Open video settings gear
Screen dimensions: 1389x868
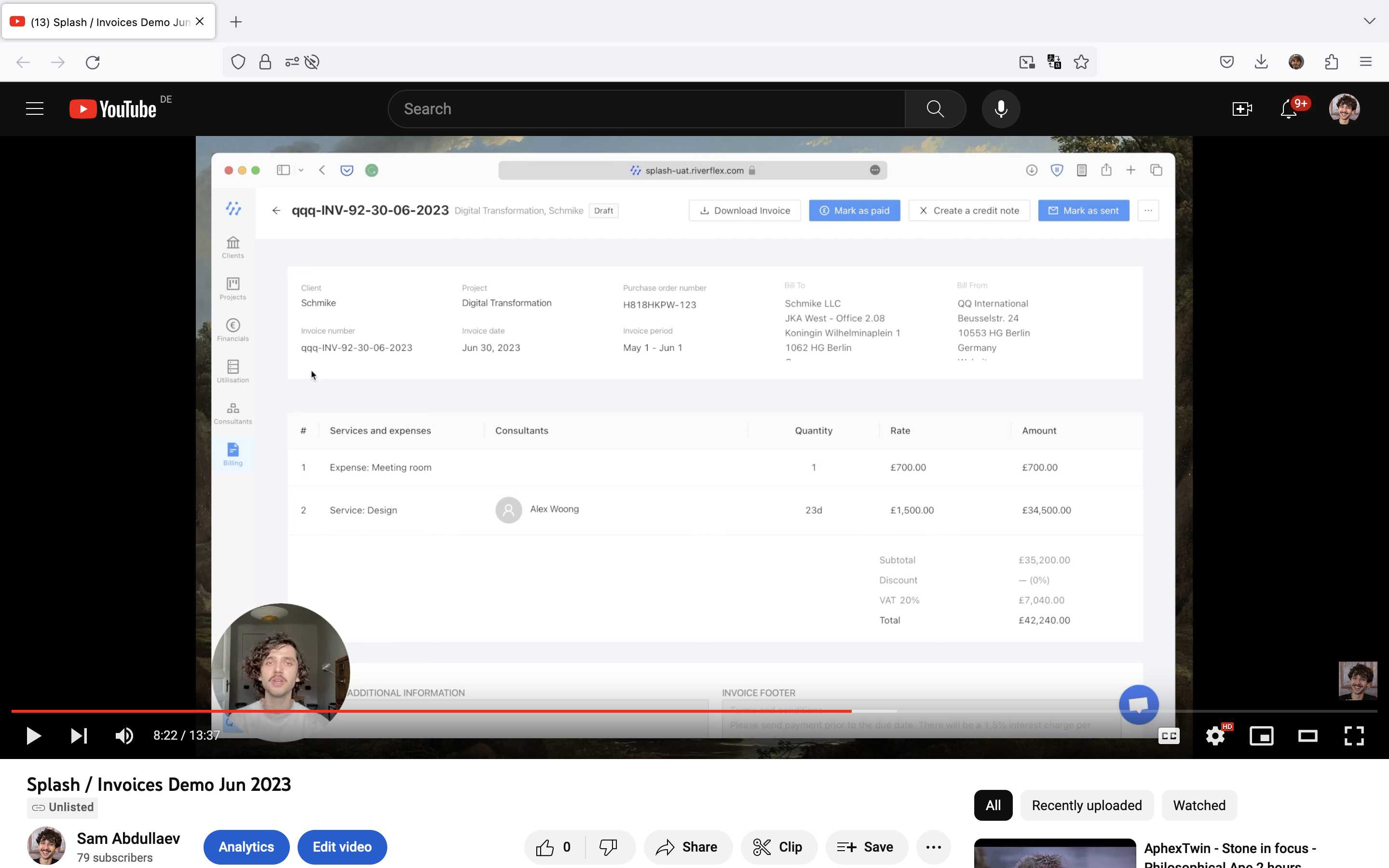pos(1215,735)
